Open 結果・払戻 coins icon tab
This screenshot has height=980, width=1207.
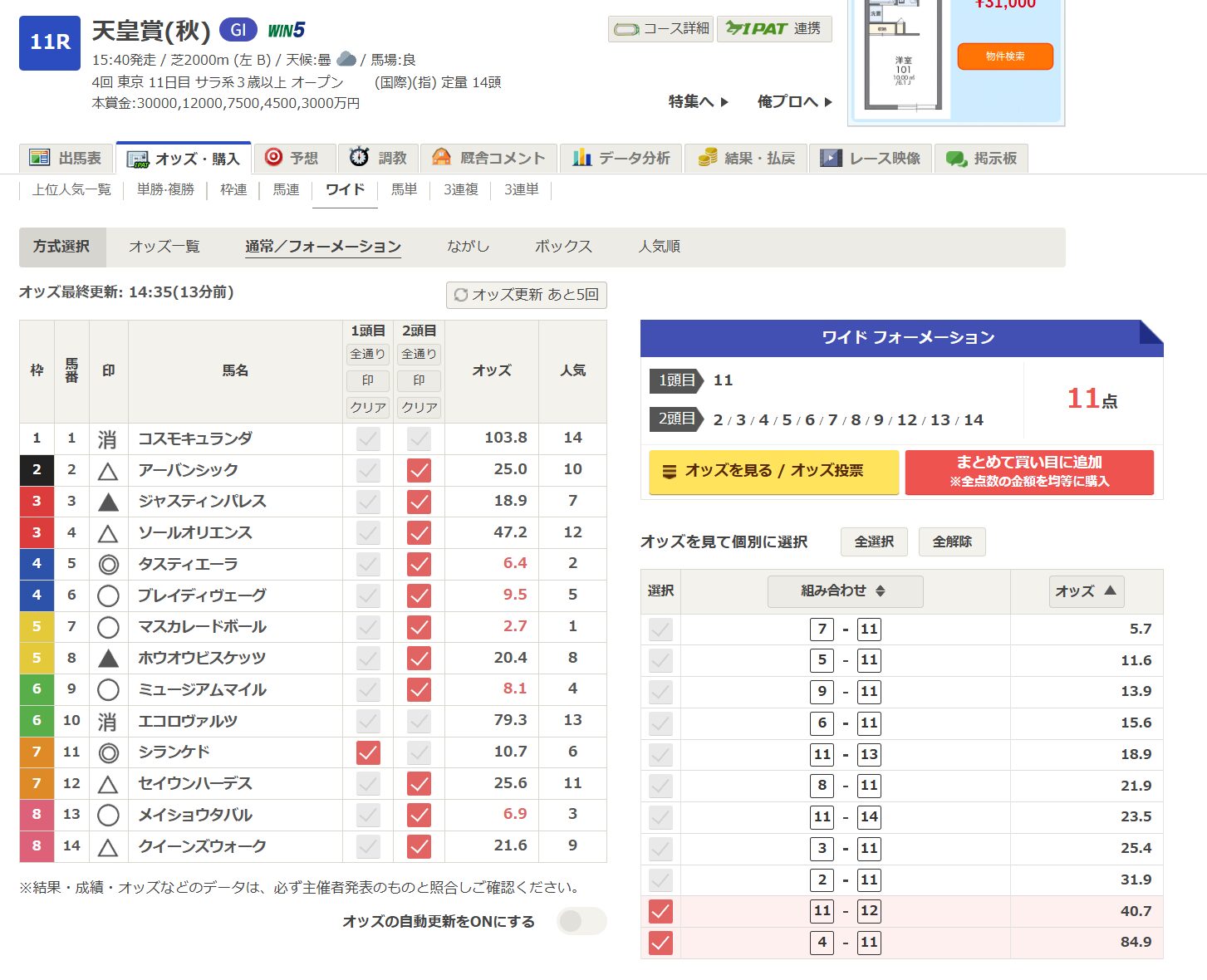[746, 158]
